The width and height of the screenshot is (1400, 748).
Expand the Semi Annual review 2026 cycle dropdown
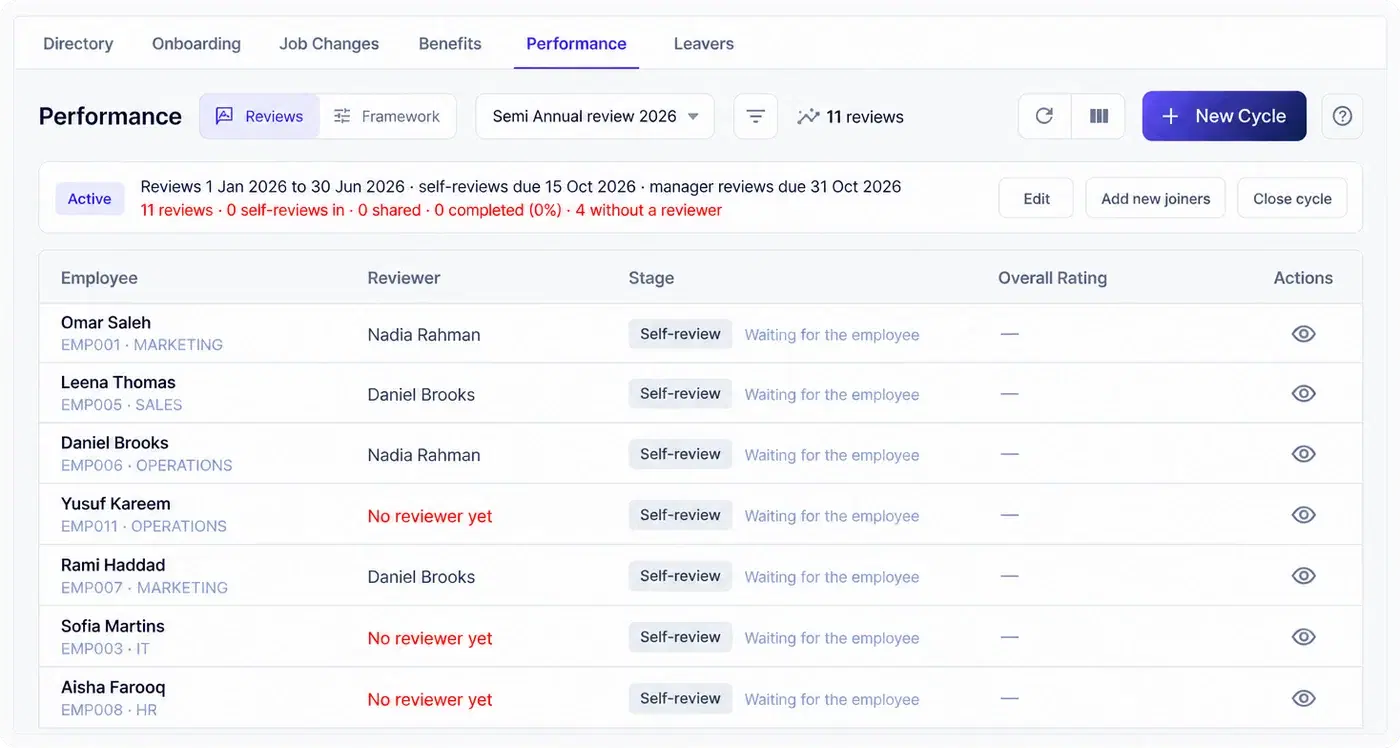click(x=595, y=116)
